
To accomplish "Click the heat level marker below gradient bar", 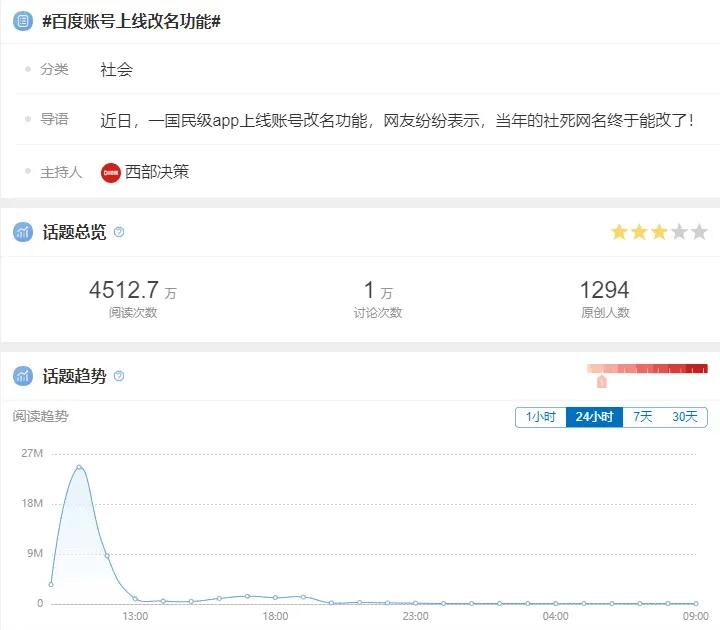I will (602, 381).
